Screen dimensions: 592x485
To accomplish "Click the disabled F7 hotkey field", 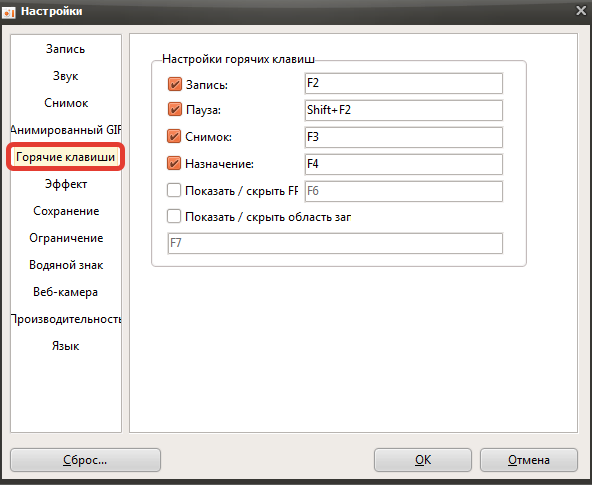I will pyautogui.click(x=335, y=243).
